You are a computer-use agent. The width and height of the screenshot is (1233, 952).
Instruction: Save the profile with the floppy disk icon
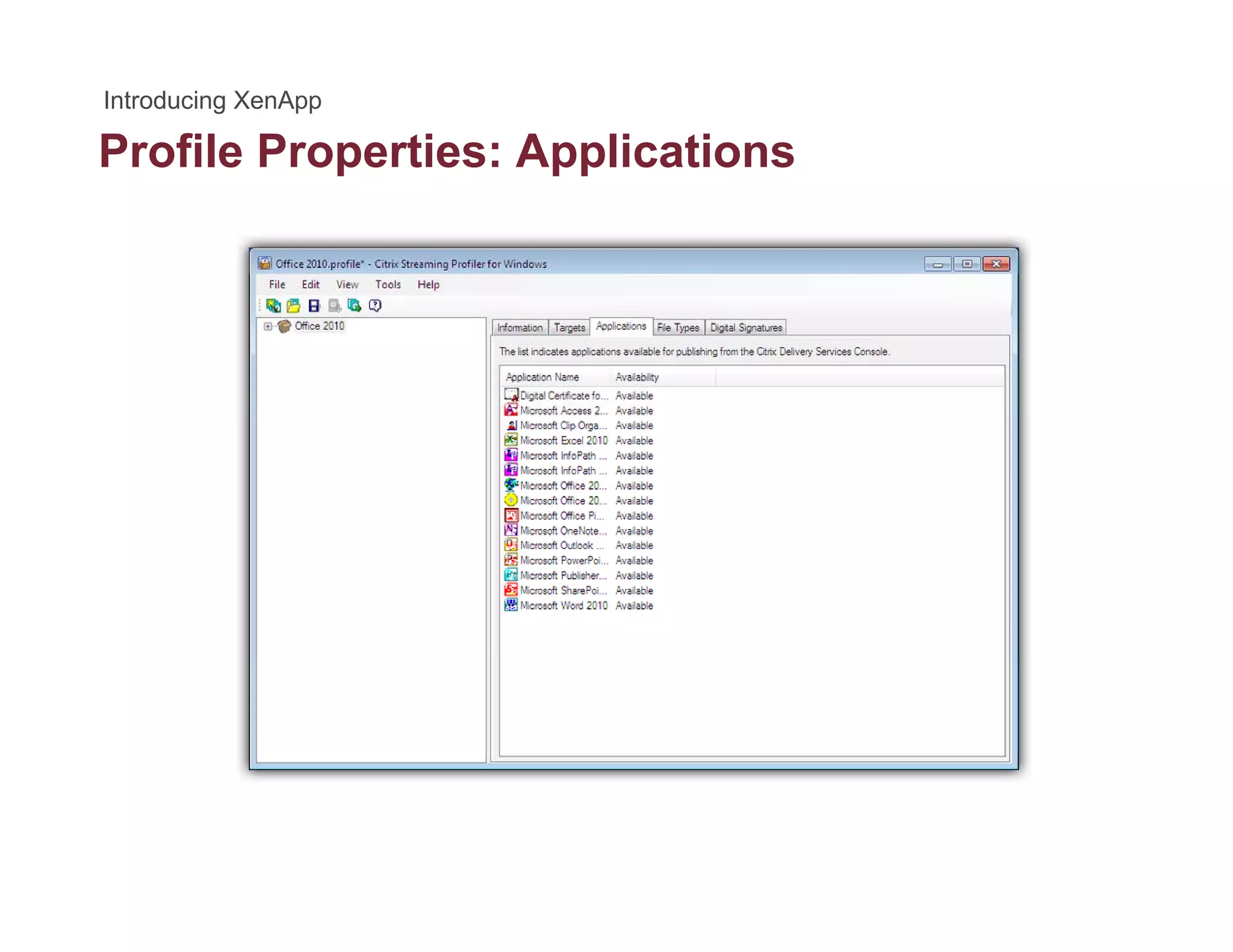click(314, 306)
